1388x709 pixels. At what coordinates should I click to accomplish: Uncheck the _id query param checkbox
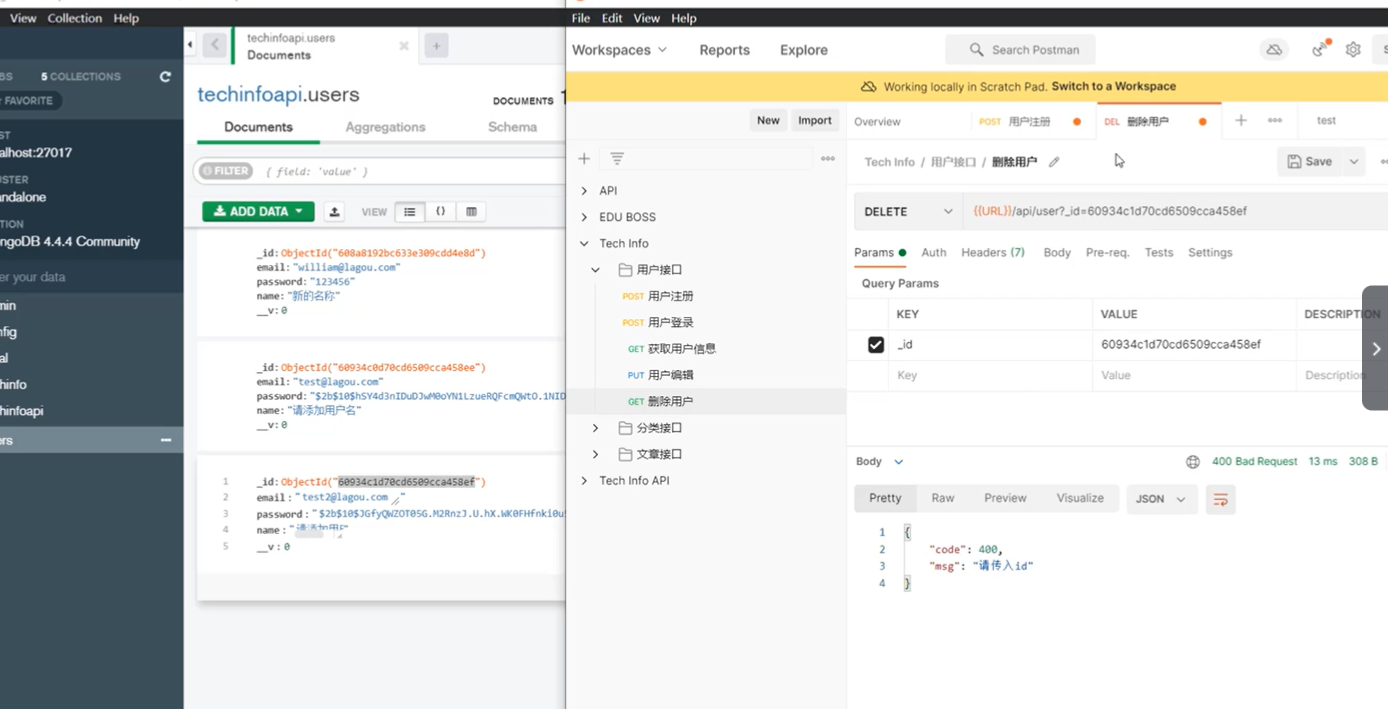[x=876, y=344]
